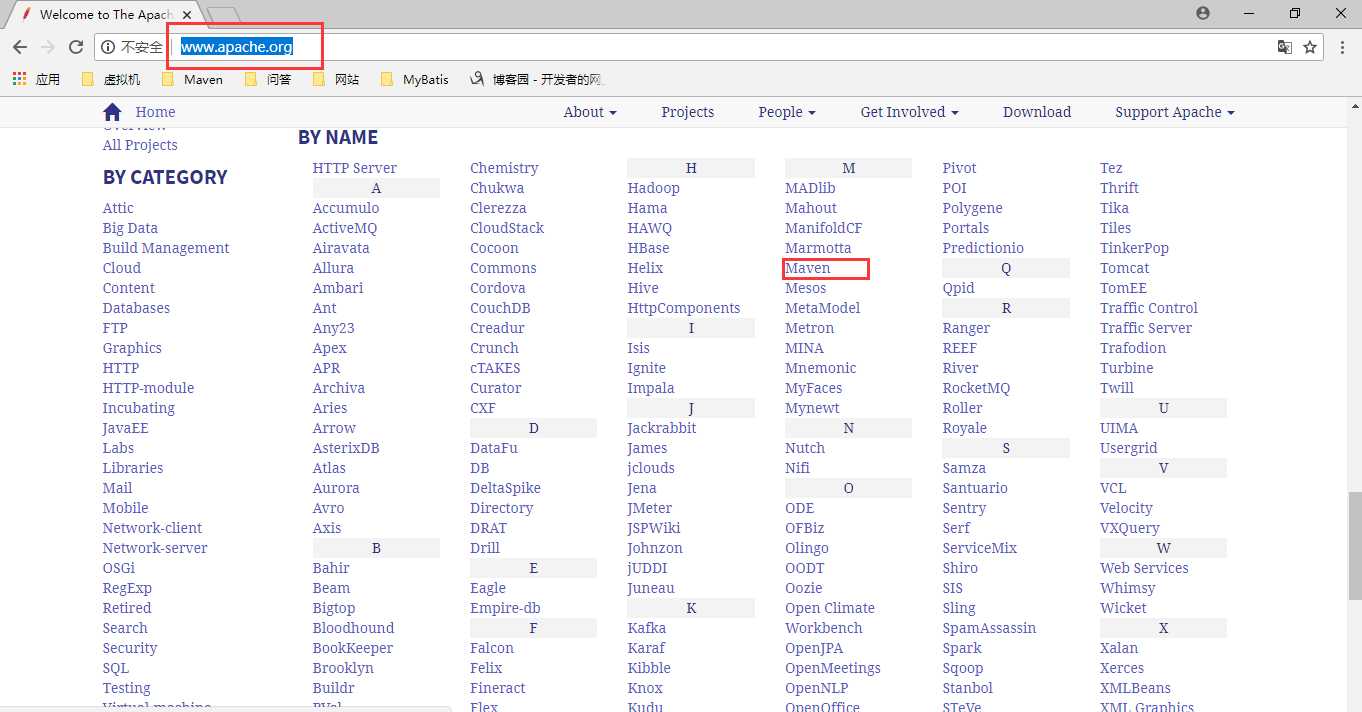1362x712 pixels.
Task: Open a new tab with the tab button
Action: 223,14
